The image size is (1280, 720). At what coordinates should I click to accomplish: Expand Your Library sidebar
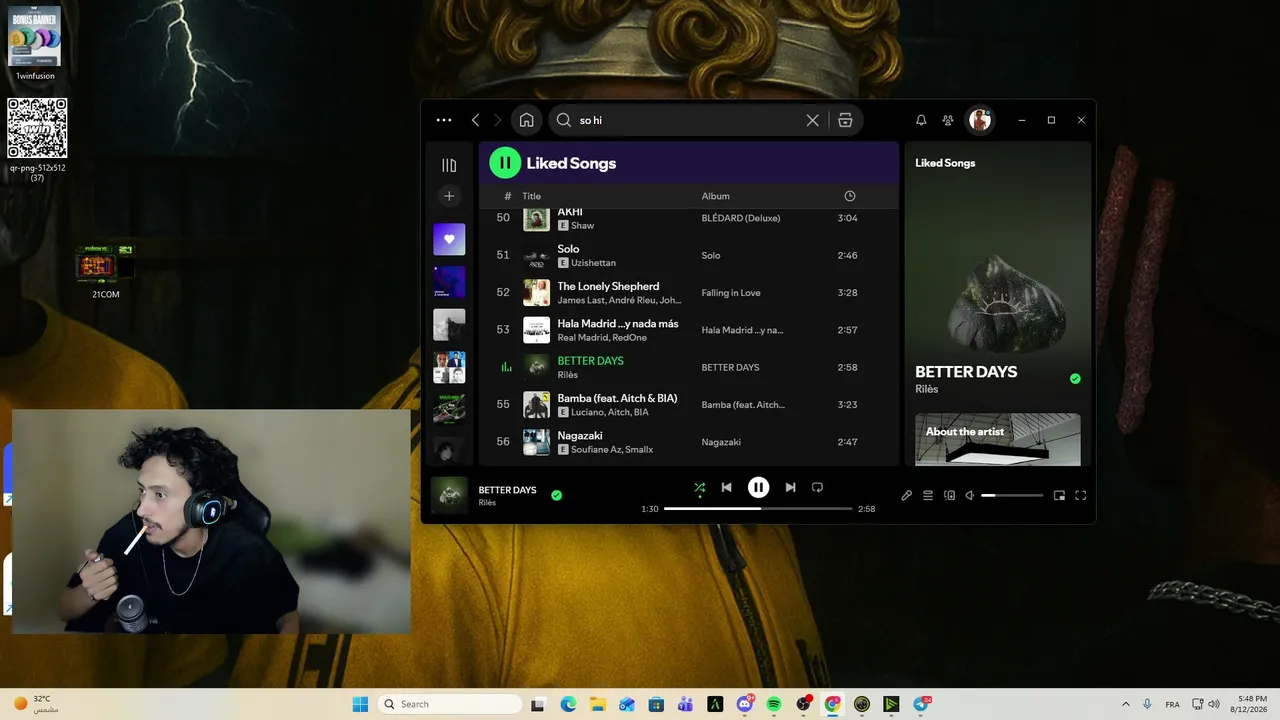[x=449, y=165]
